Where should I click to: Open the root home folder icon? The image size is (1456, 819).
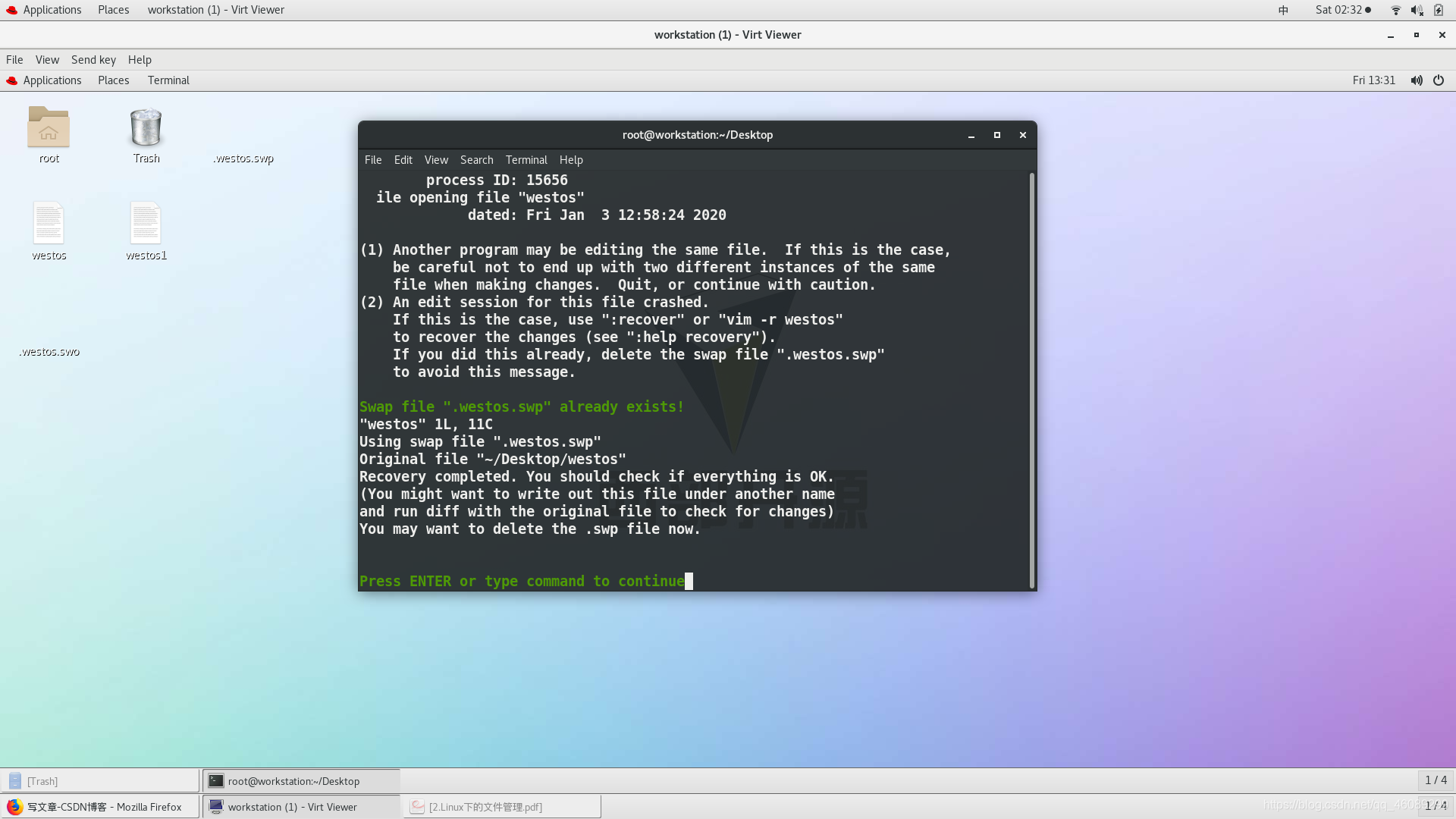click(x=49, y=127)
